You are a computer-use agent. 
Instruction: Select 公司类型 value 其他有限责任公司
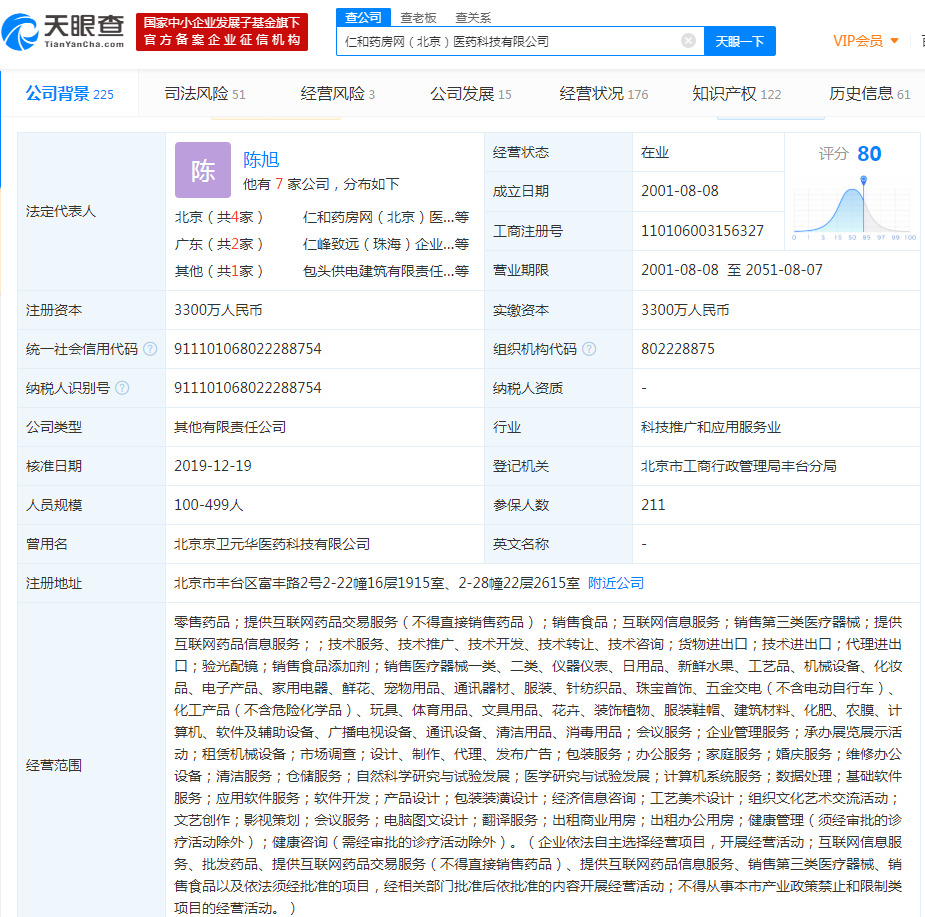coord(230,427)
